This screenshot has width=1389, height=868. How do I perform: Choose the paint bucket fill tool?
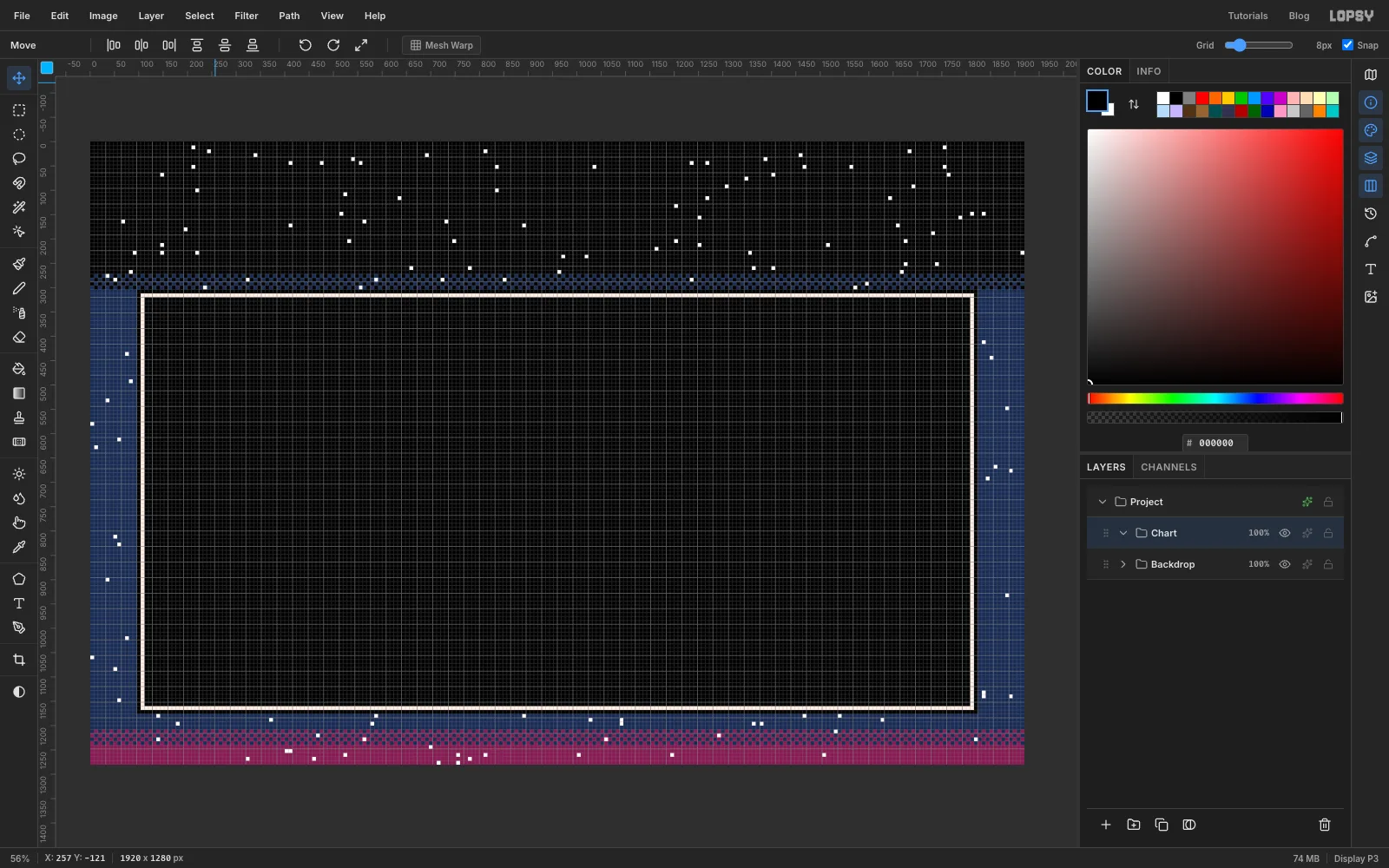tap(19, 369)
